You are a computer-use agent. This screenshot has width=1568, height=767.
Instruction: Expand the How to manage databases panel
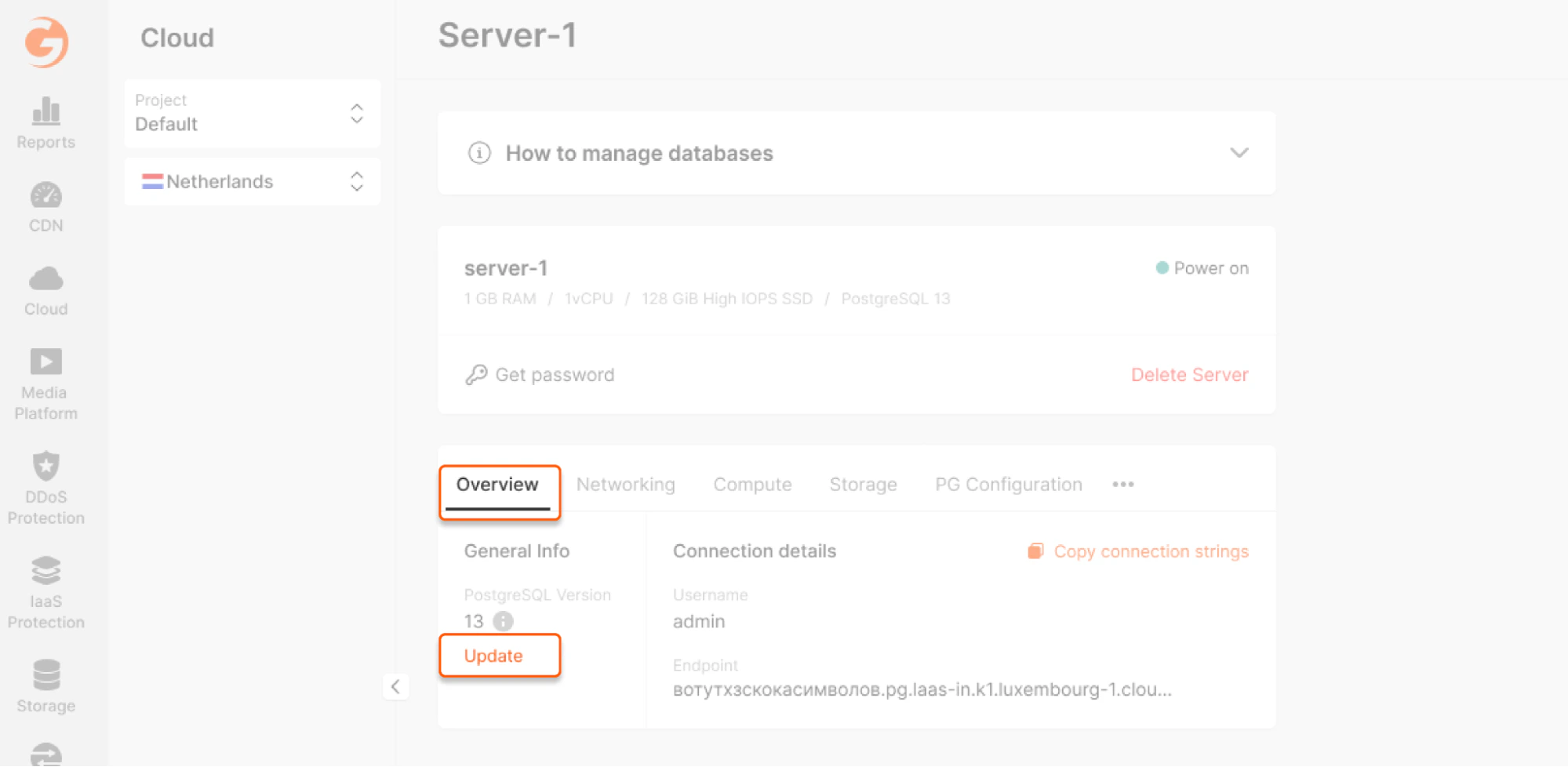(1238, 153)
